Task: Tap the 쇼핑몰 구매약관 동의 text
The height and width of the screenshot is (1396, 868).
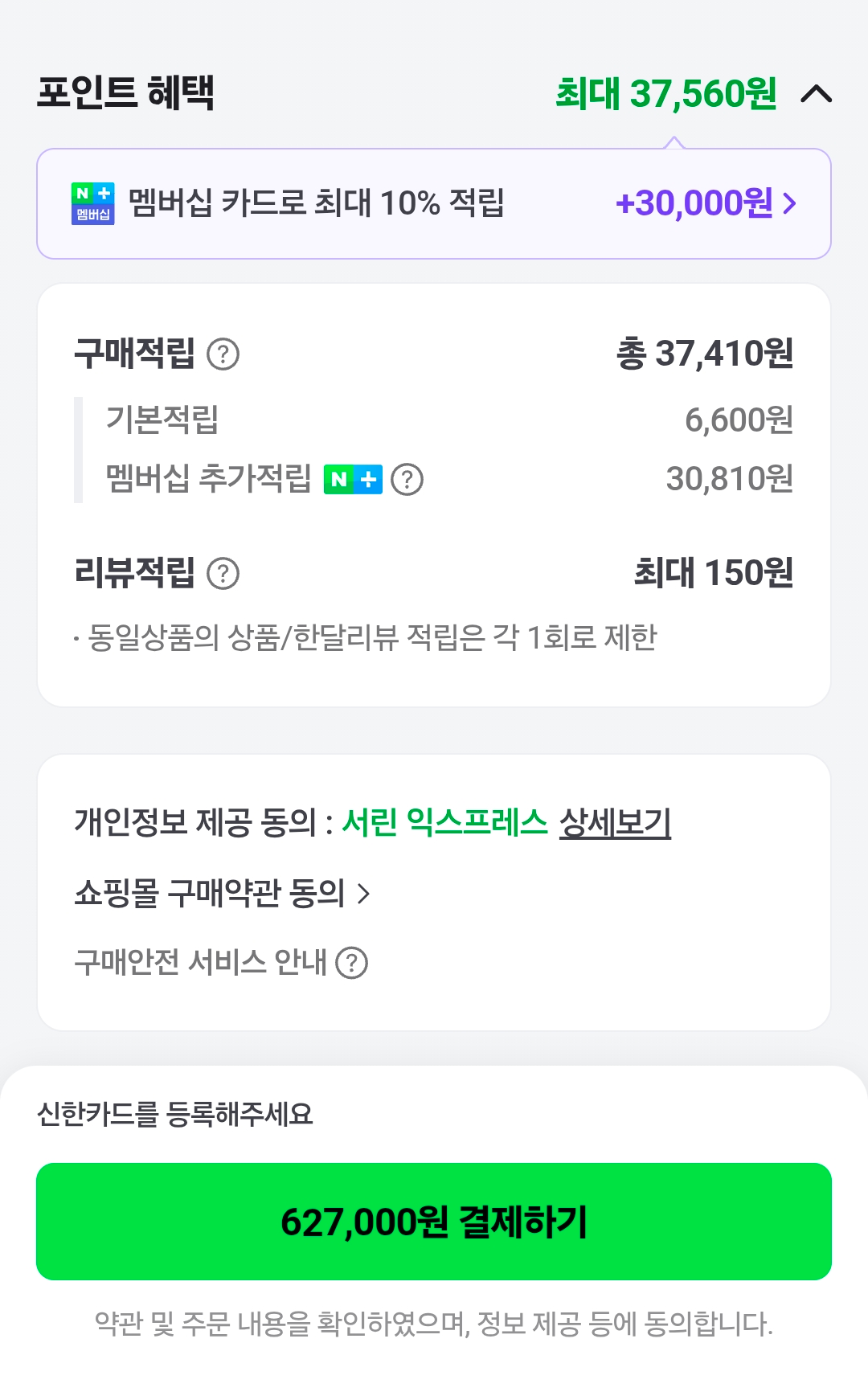Action: tap(209, 894)
